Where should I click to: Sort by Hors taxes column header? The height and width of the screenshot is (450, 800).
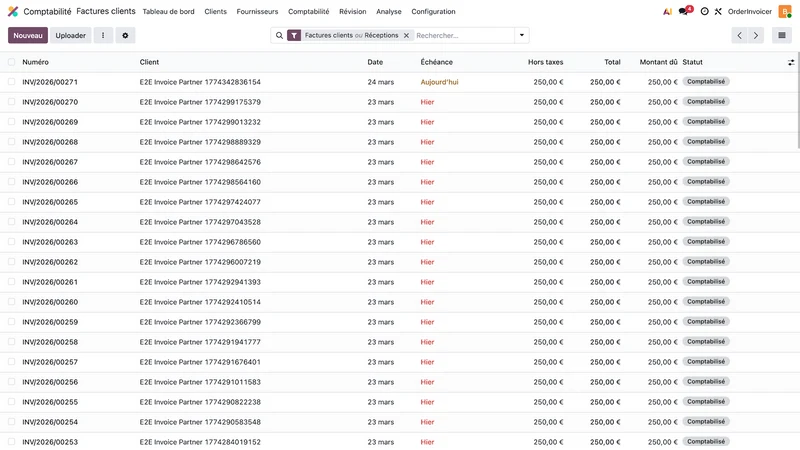point(545,62)
